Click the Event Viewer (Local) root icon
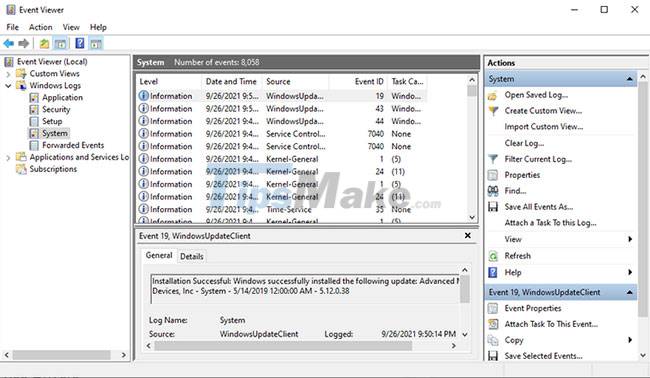Screen dimensions: 650x378 (9, 62)
